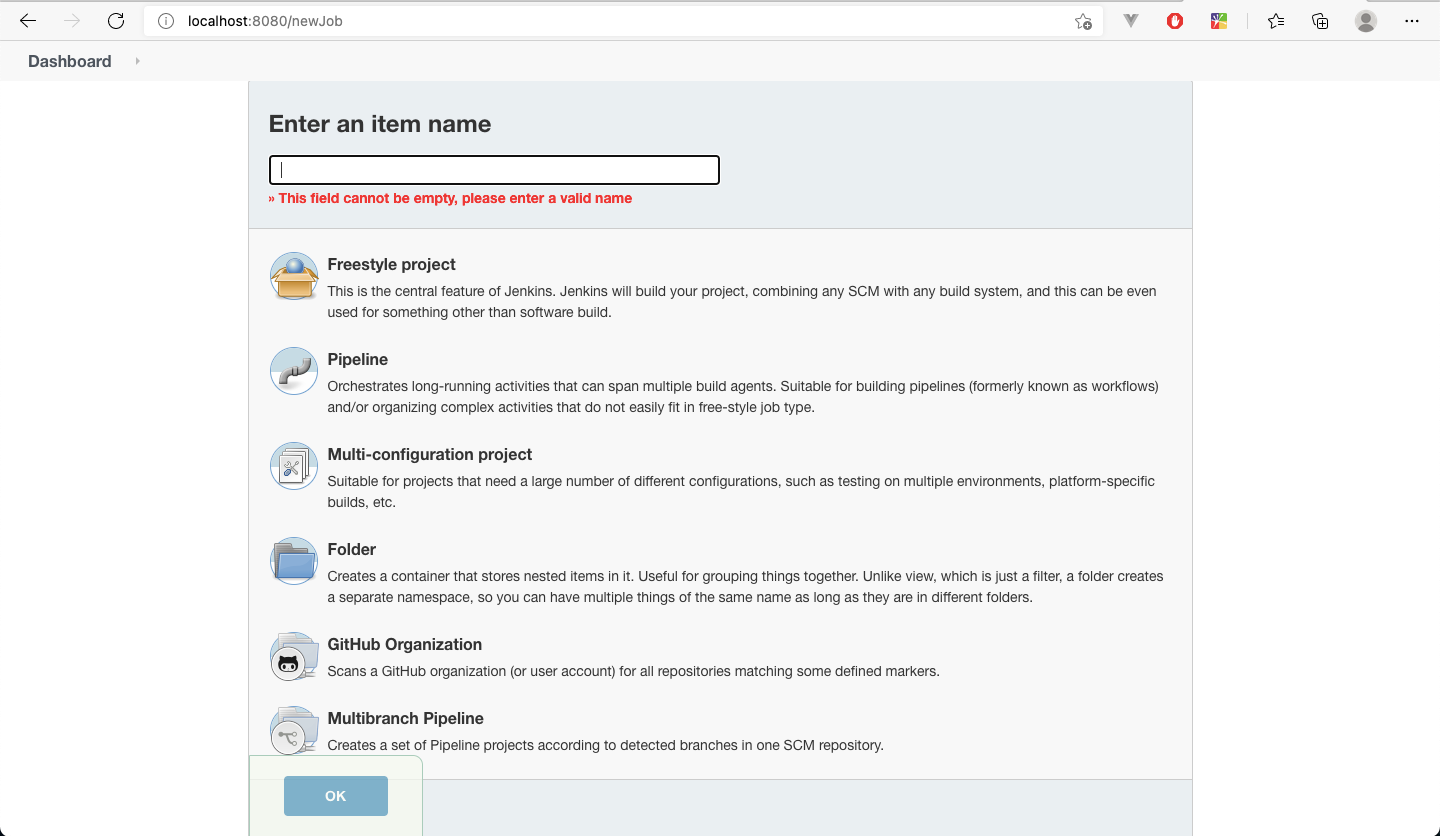Open the red circular extension icon

coord(1175,21)
